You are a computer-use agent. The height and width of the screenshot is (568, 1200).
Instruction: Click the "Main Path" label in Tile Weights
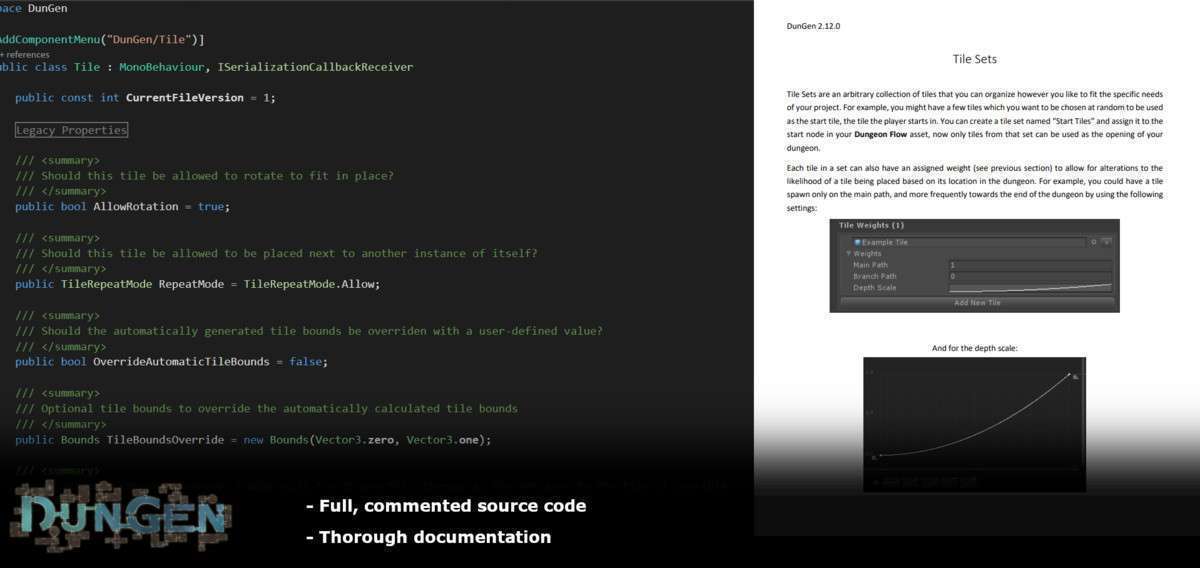[x=870, y=265]
